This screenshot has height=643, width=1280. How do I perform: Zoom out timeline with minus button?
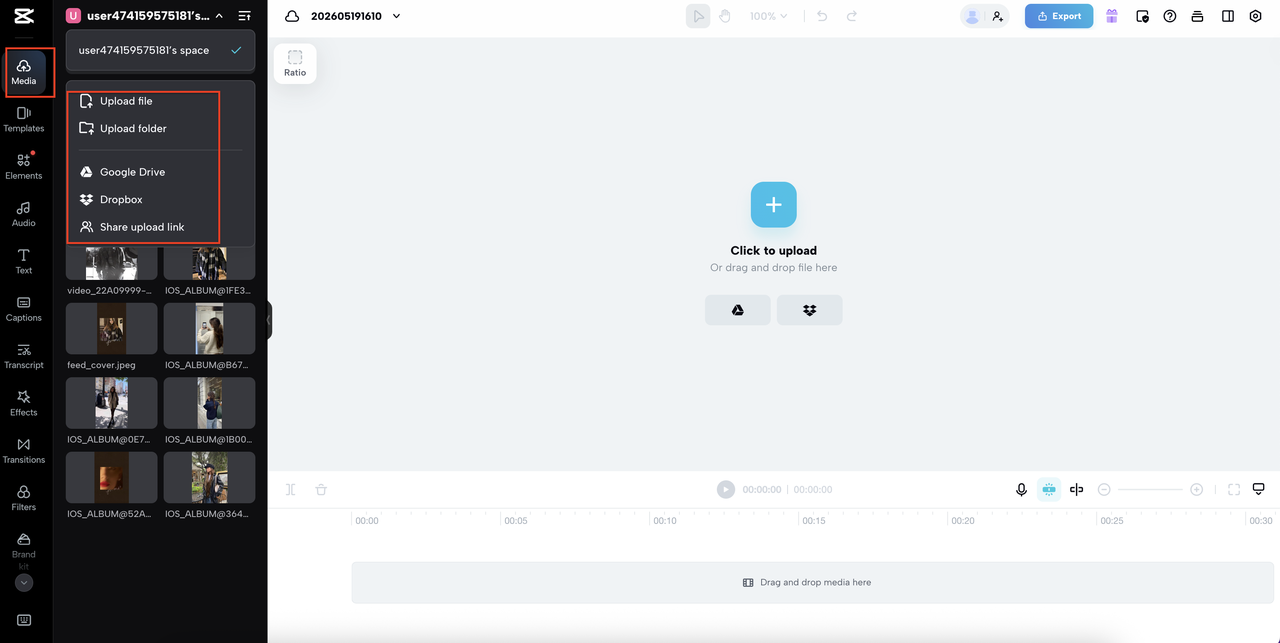coord(1104,490)
